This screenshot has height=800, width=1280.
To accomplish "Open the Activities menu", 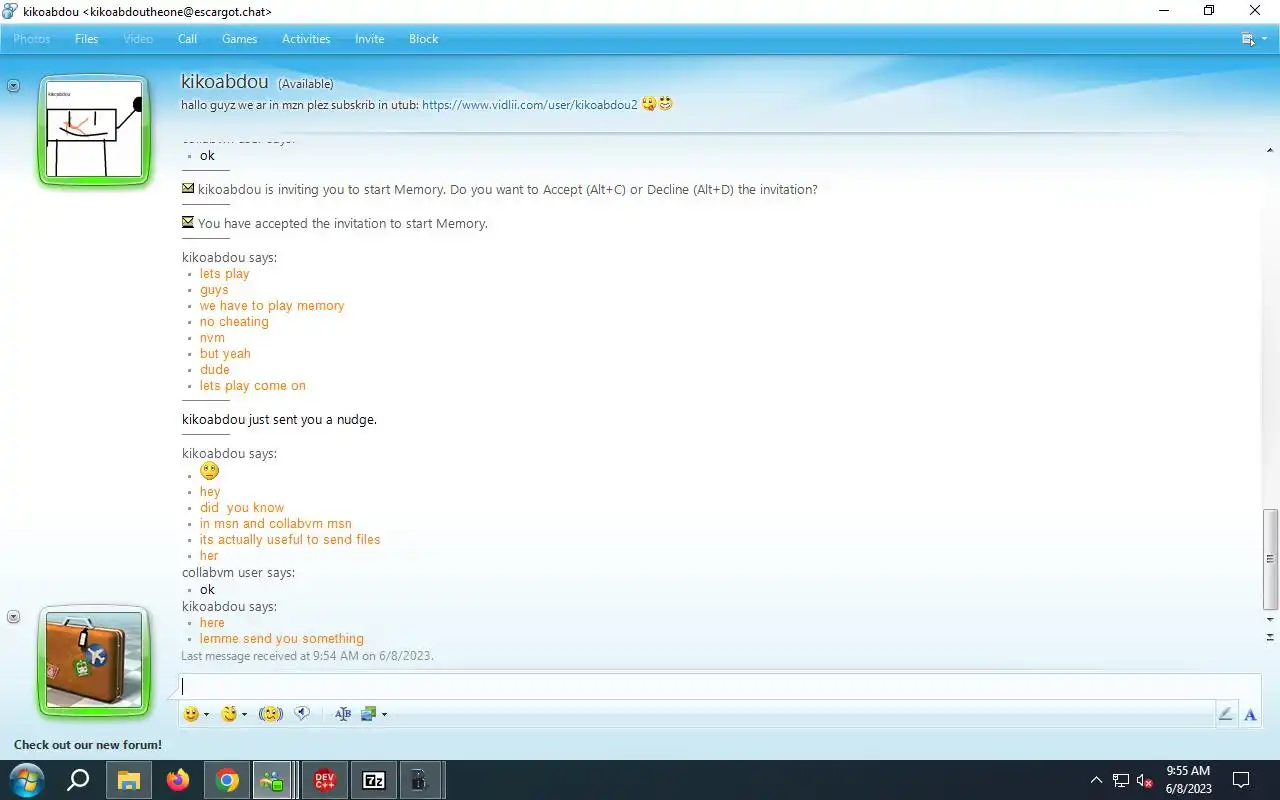I will click(306, 39).
